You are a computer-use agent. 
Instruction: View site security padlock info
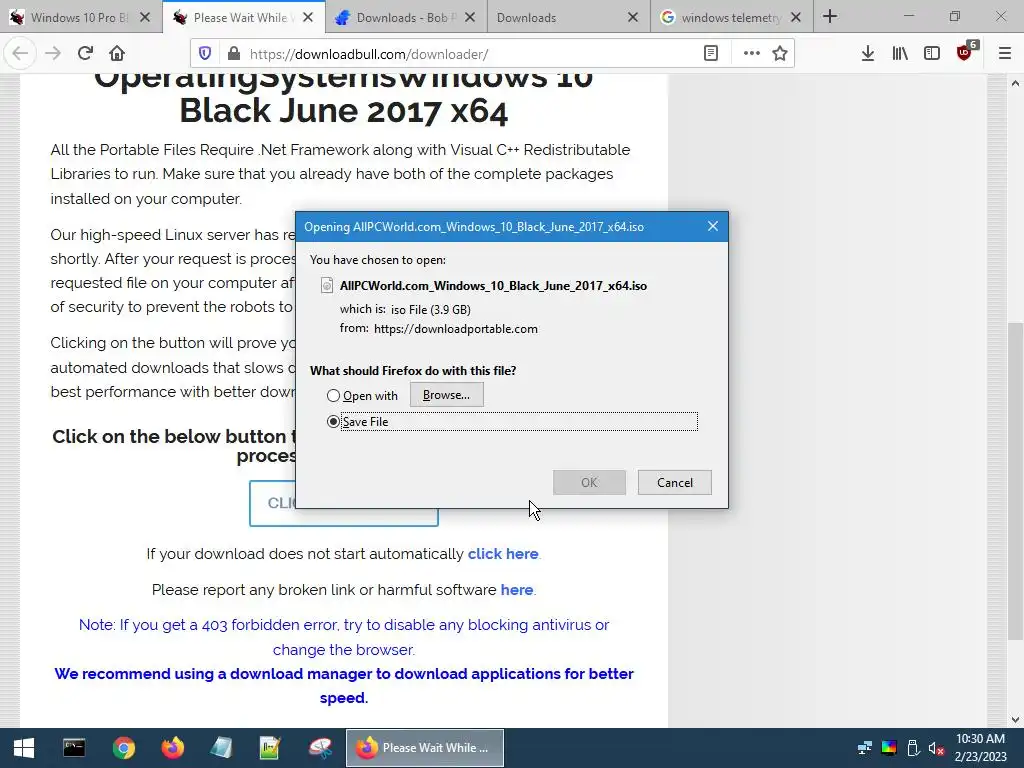233,54
